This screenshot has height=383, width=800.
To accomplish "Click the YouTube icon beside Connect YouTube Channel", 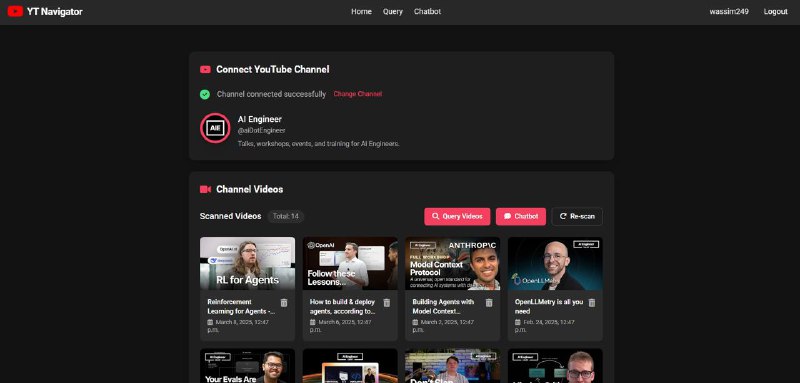I will click(205, 69).
